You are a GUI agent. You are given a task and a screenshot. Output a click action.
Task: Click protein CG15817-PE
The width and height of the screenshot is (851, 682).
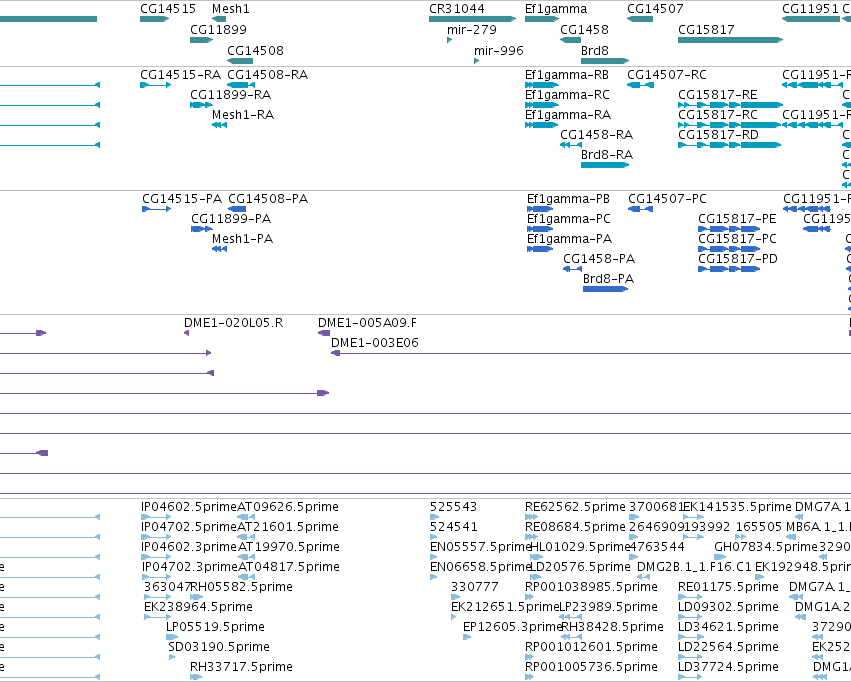click(729, 229)
